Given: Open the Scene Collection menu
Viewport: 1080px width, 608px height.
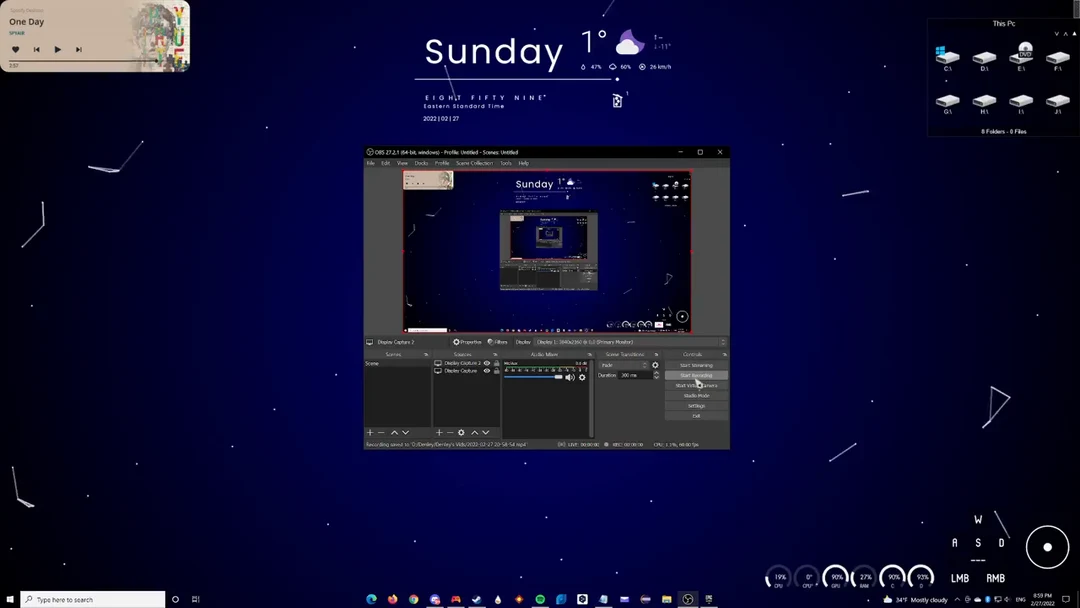Looking at the screenshot, I should pyautogui.click(x=473, y=163).
